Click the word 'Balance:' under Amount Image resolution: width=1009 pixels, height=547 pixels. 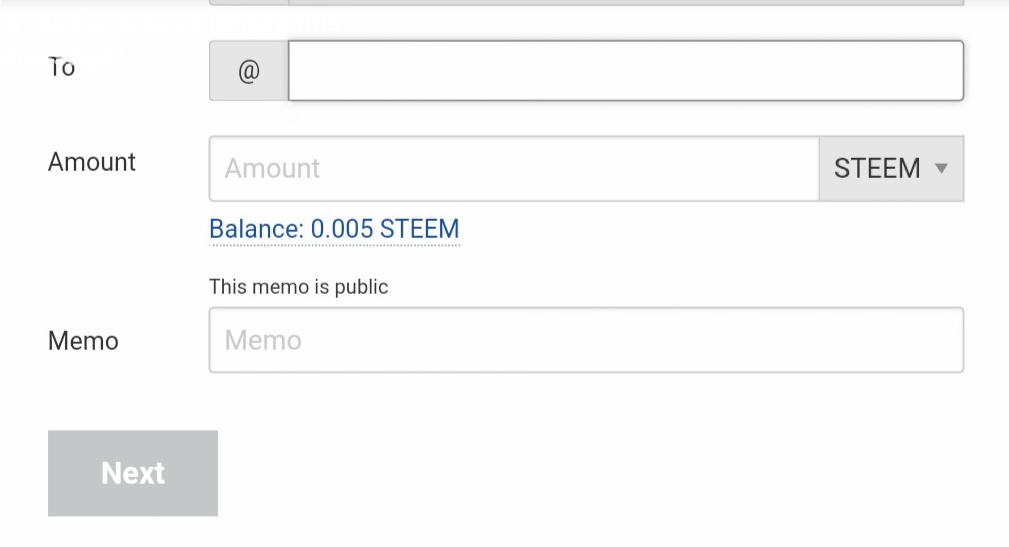click(x=256, y=229)
